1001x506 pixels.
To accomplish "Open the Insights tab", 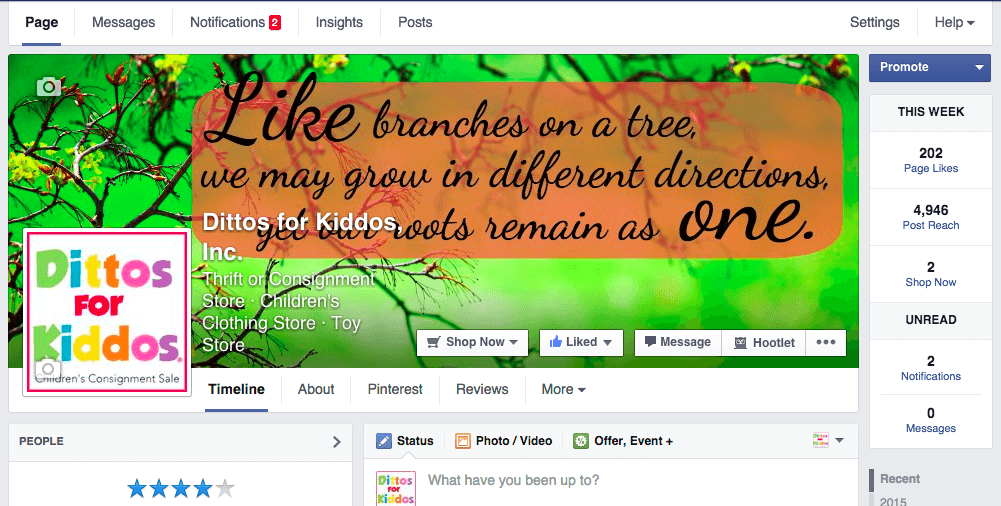I will pos(339,22).
